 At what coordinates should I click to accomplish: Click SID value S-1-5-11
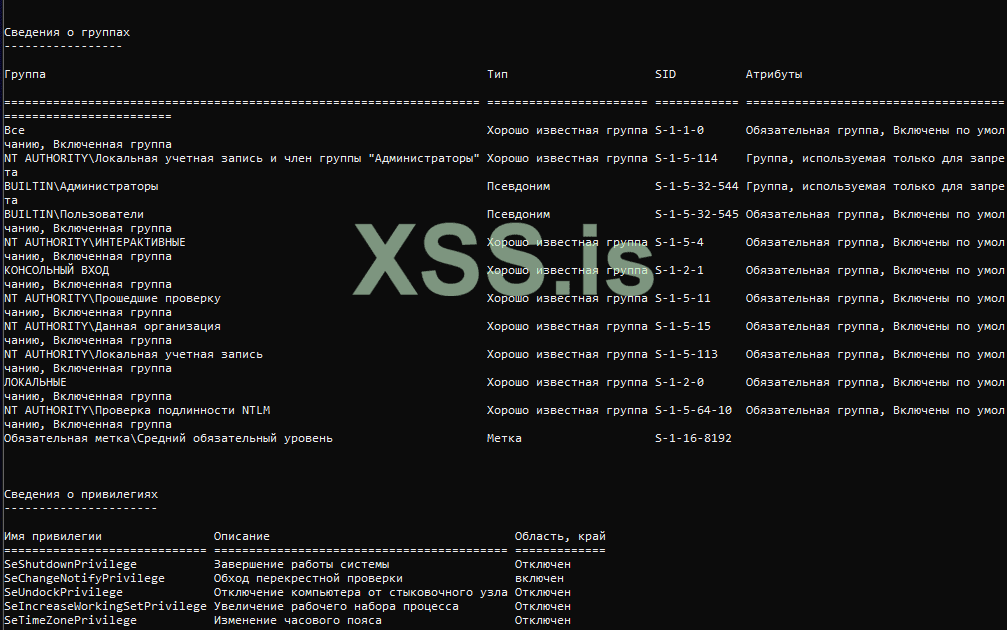click(683, 299)
